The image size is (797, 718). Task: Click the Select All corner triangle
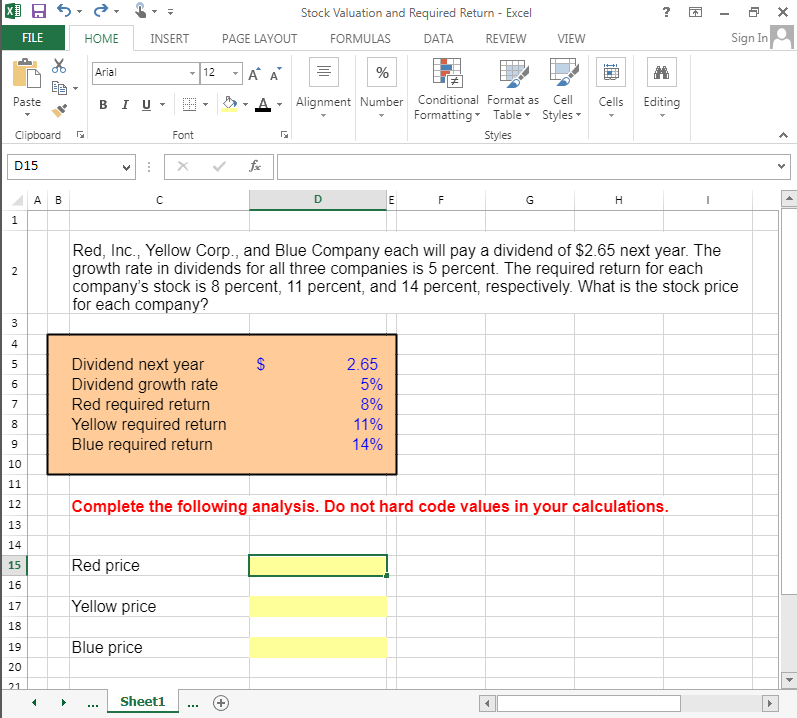pos(17,200)
